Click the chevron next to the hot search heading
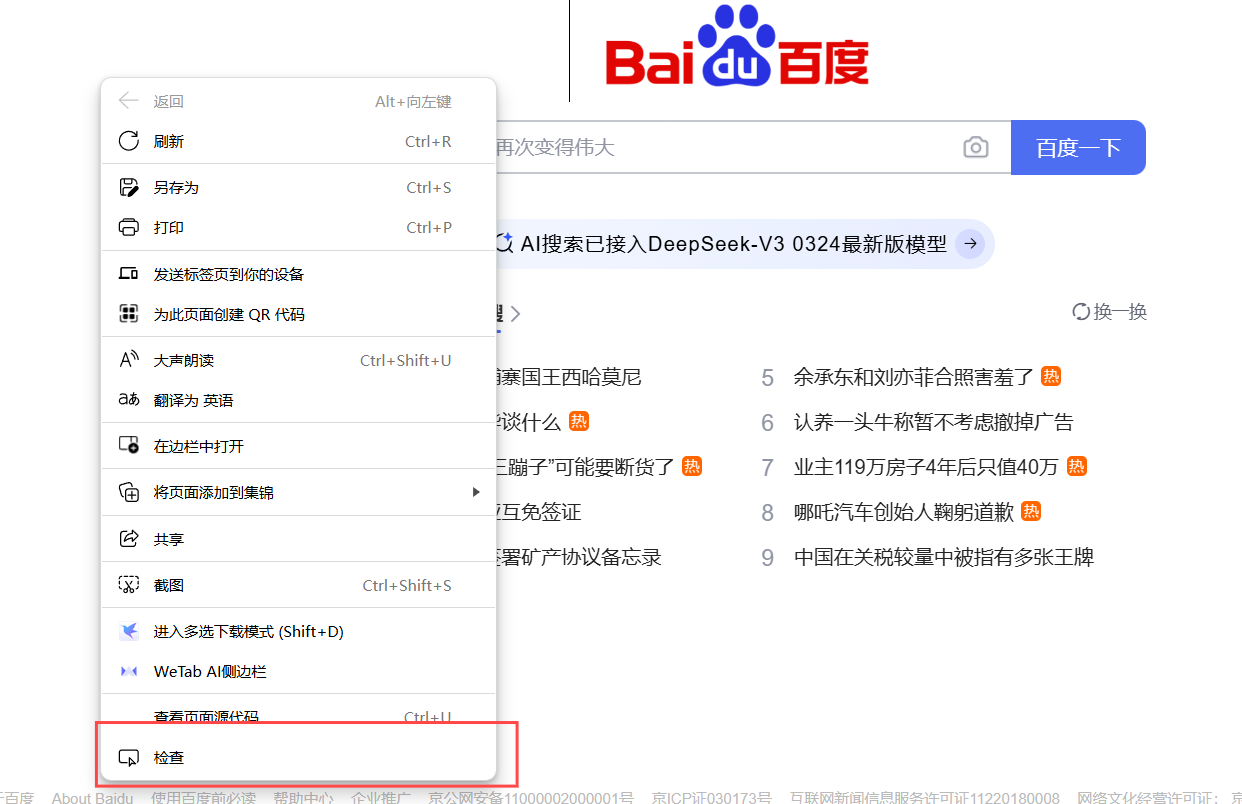Viewport: 1242px width, 804px height. point(515,314)
